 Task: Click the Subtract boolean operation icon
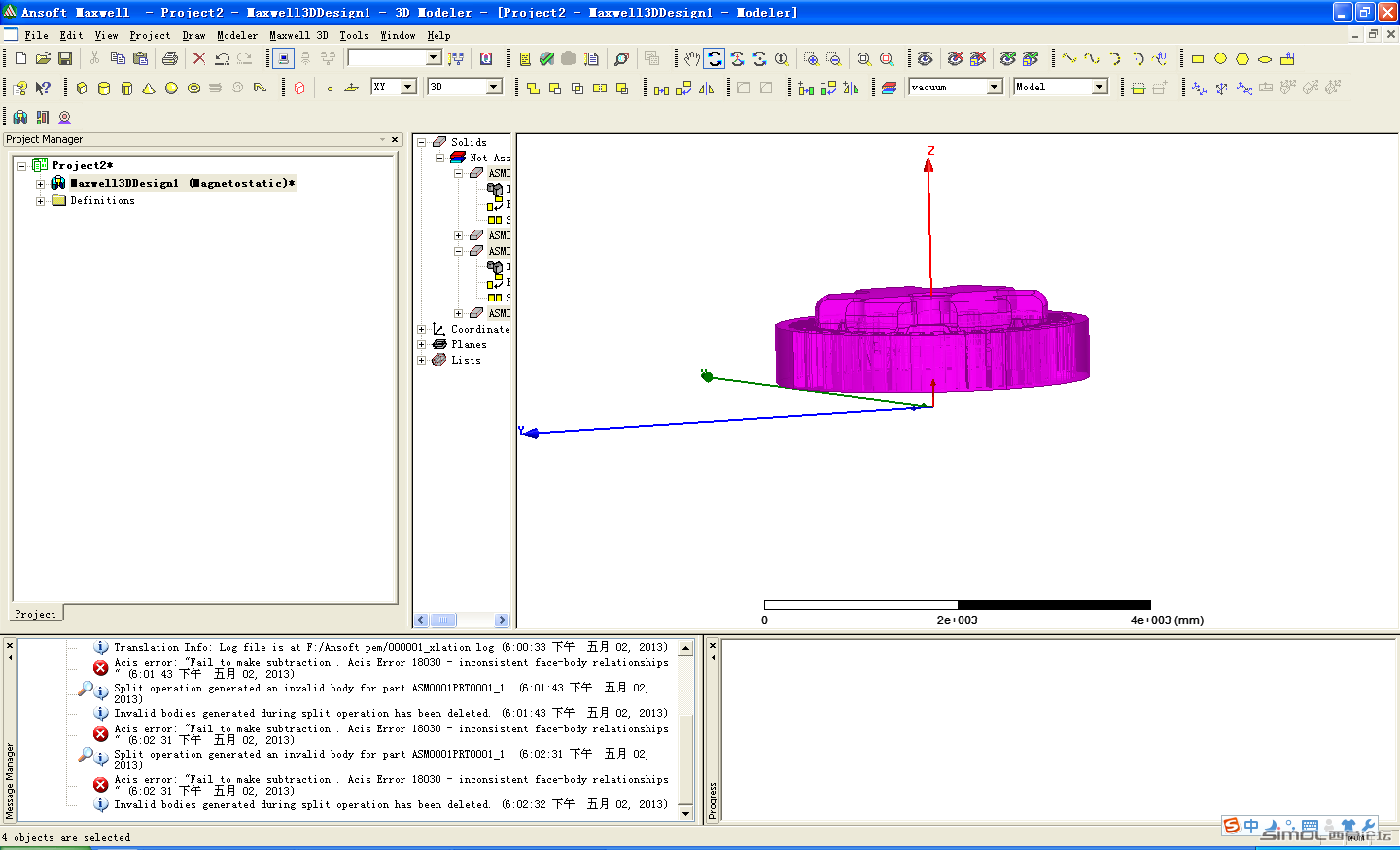click(555, 88)
